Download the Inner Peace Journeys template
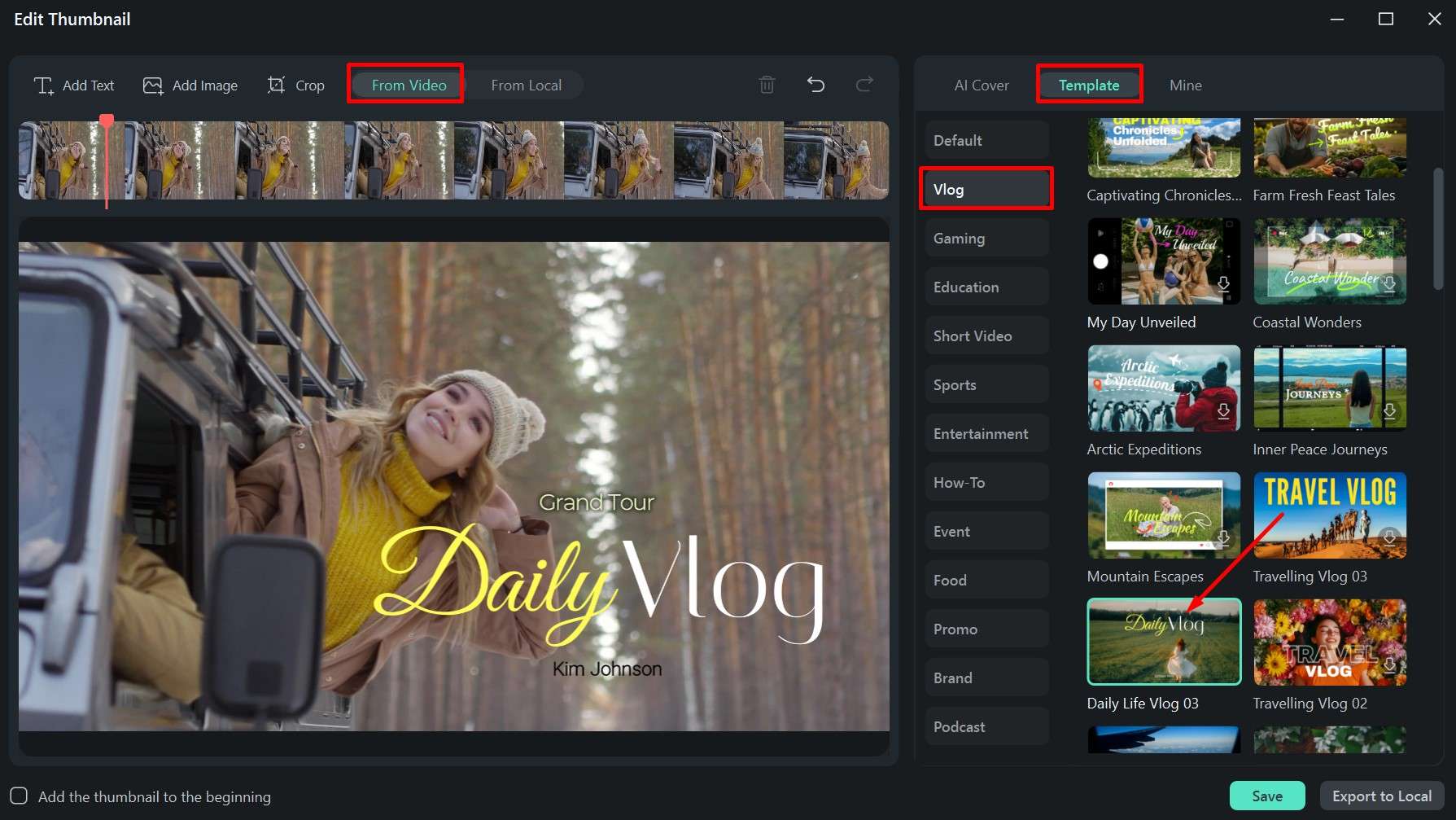The width and height of the screenshot is (1456, 820). point(1389,411)
